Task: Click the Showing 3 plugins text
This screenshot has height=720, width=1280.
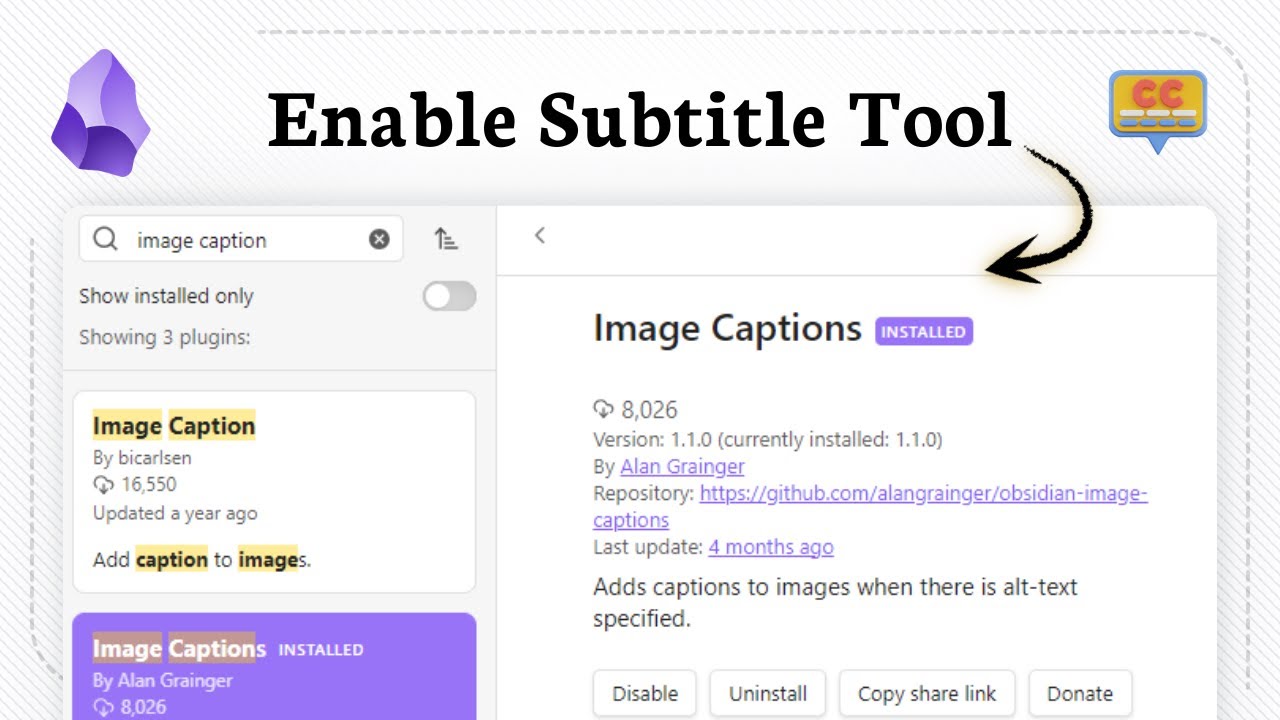Action: coord(165,337)
